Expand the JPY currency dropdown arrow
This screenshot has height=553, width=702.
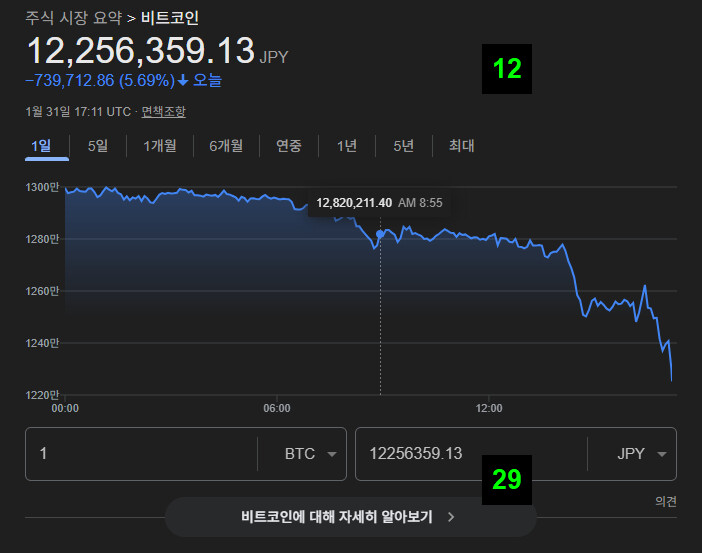pyautogui.click(x=662, y=454)
